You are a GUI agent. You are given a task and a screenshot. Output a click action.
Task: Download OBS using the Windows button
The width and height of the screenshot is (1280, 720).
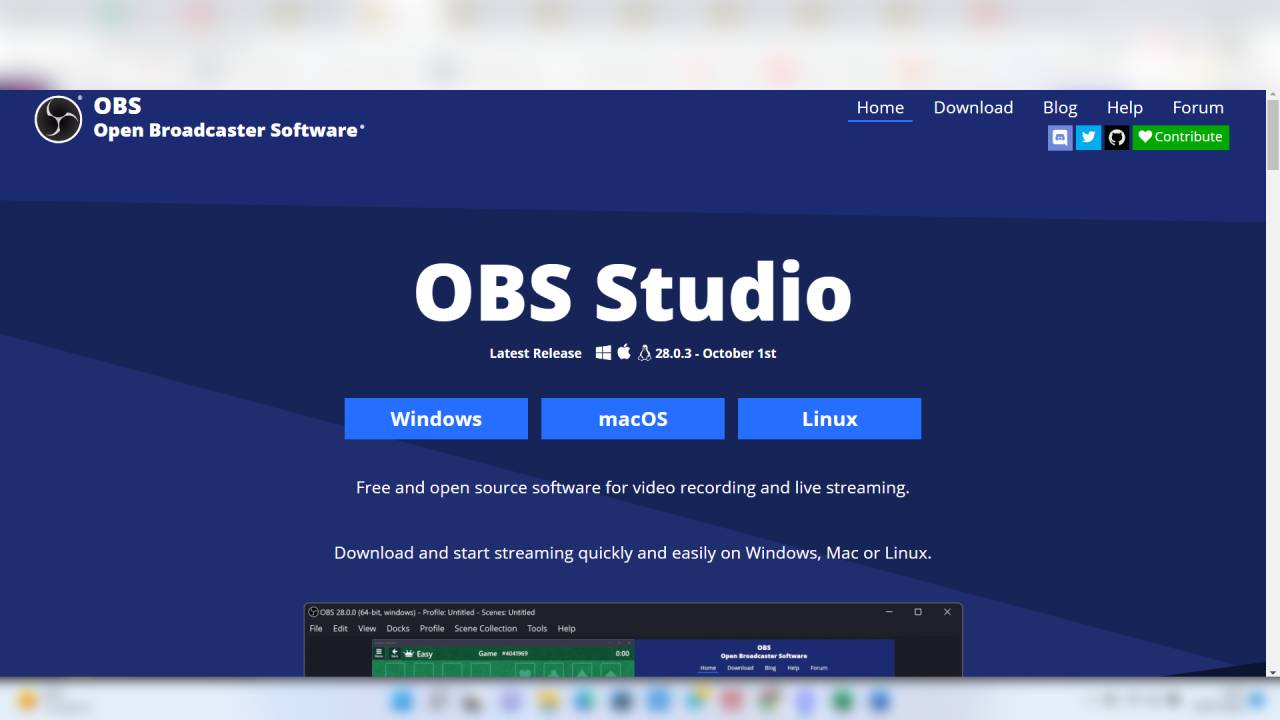pos(436,418)
